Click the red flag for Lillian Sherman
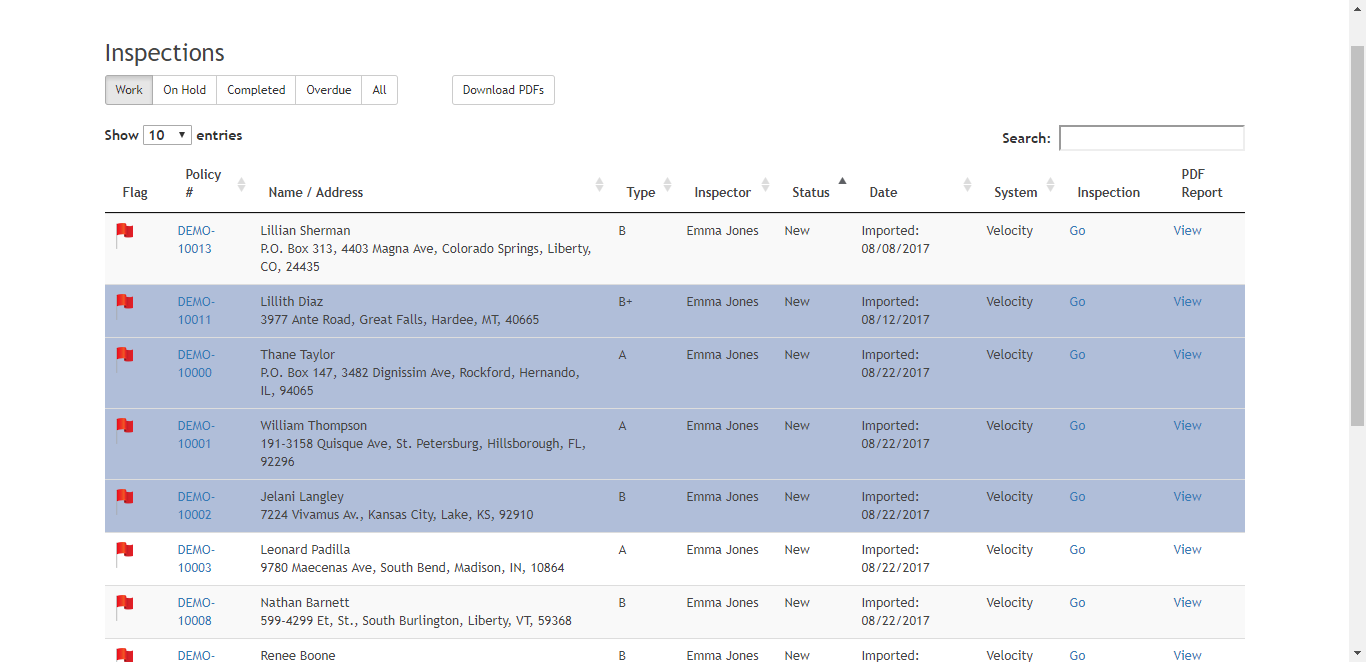This screenshot has width=1366, height=662. tap(124, 233)
